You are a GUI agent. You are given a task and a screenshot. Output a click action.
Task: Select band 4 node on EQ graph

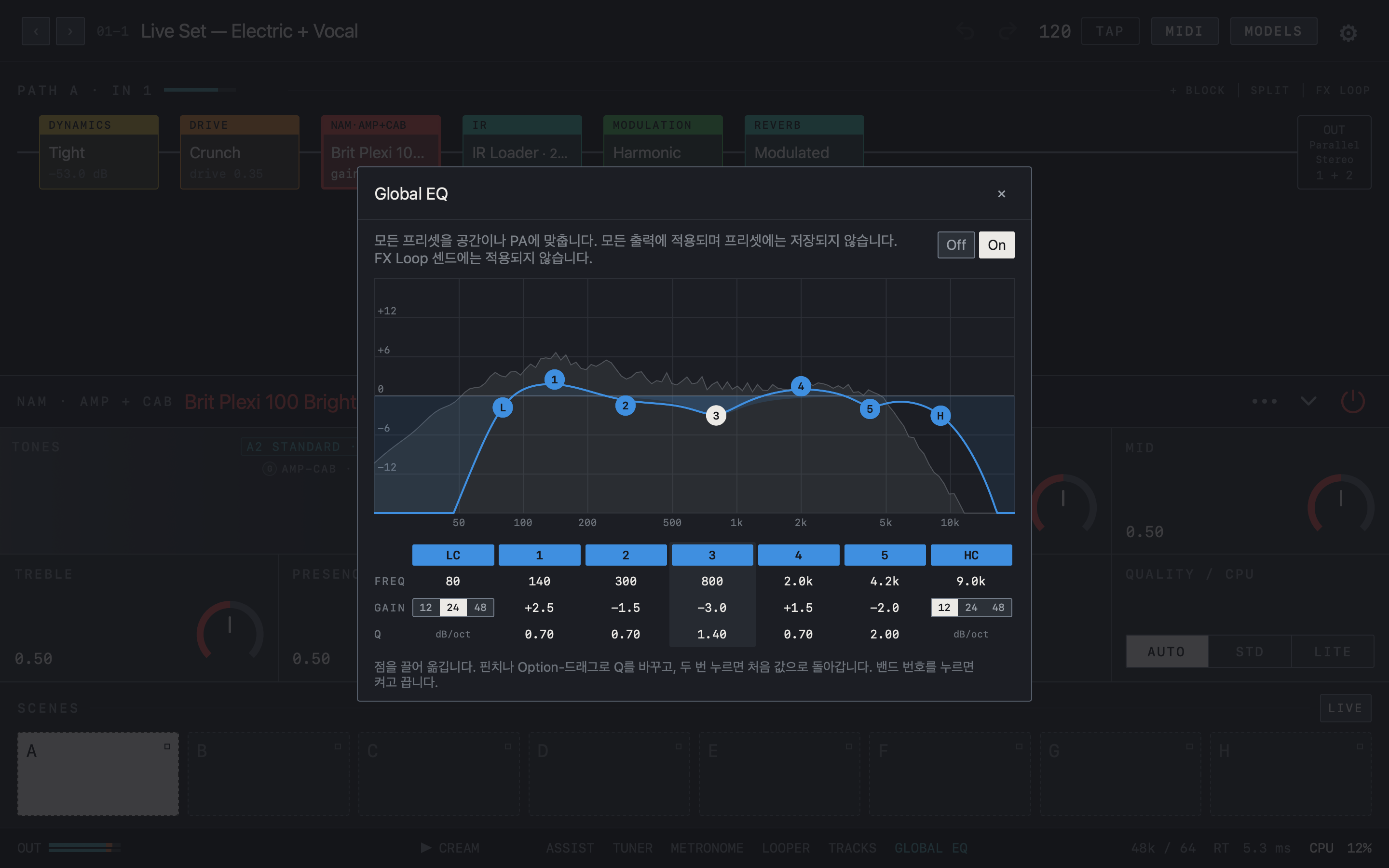pyautogui.click(x=801, y=386)
